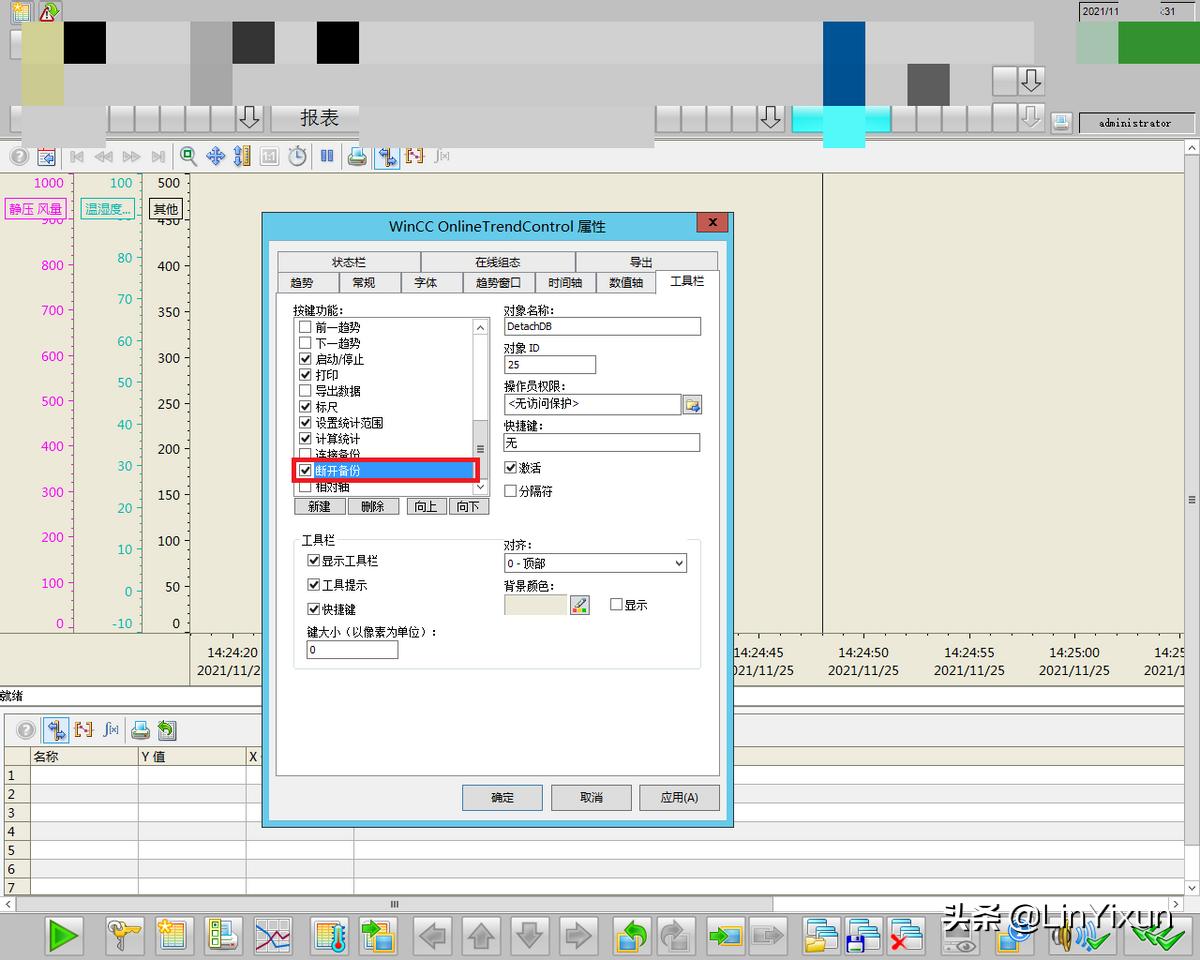Image resolution: width=1200 pixels, height=960 pixels.
Task: Uncheck the 工具提示 option
Action: click(x=314, y=585)
